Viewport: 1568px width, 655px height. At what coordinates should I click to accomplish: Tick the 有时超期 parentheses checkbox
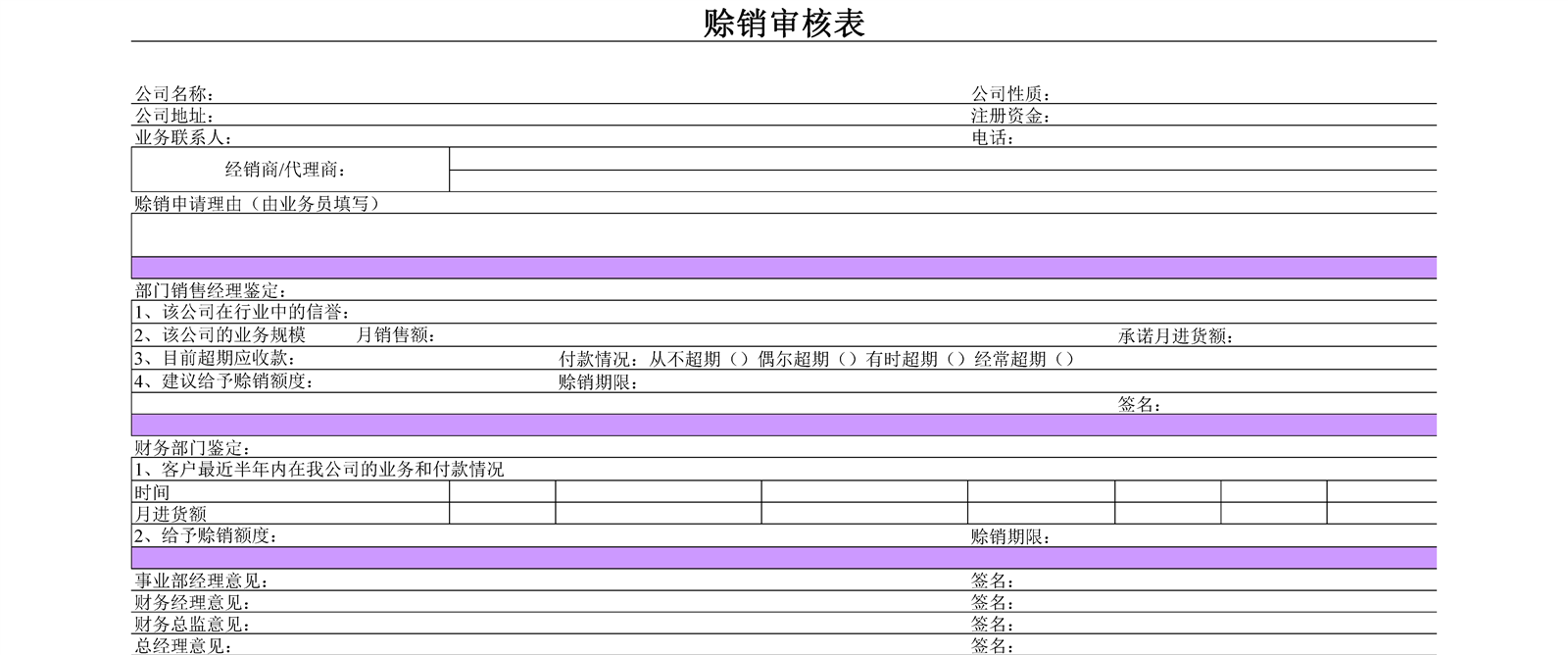tap(956, 360)
